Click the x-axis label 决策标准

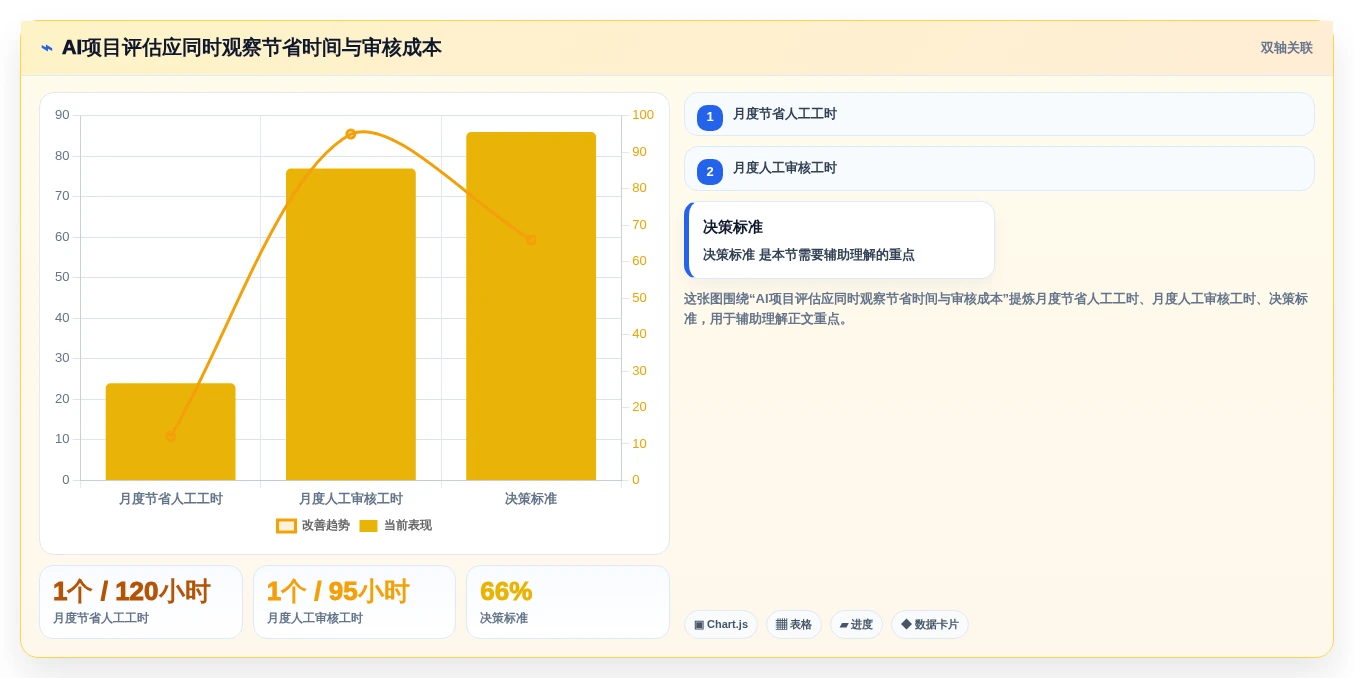pos(531,498)
